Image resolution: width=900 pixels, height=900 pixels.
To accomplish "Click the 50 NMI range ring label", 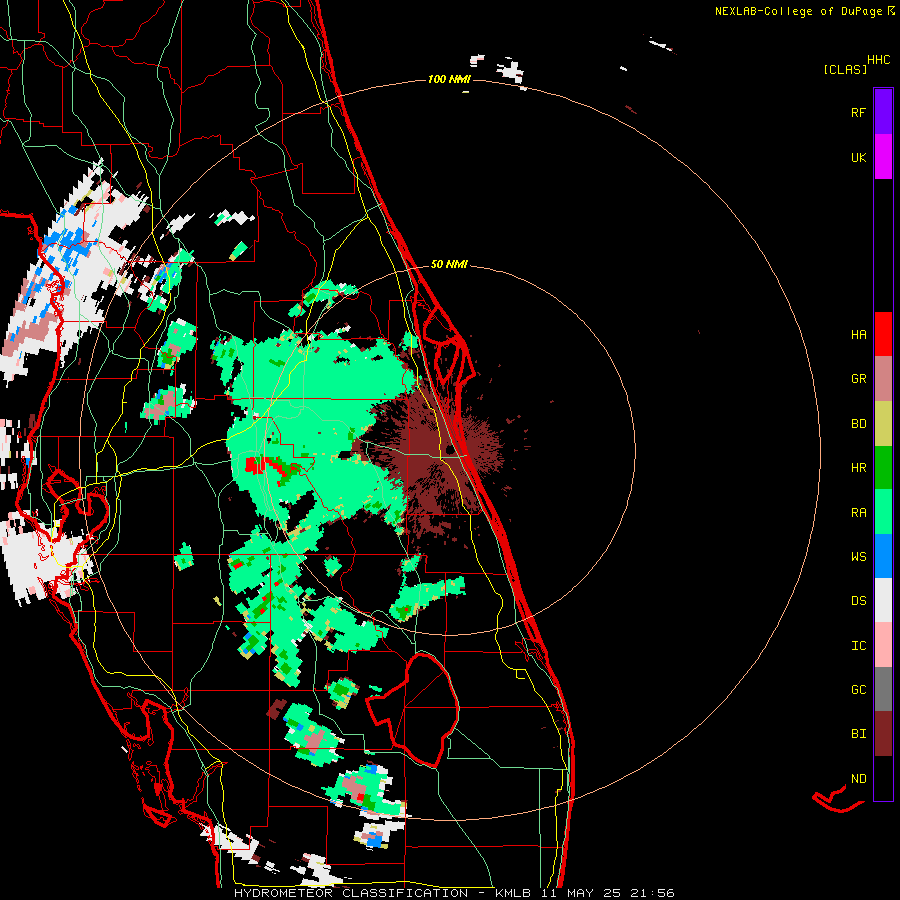I will point(449,264).
